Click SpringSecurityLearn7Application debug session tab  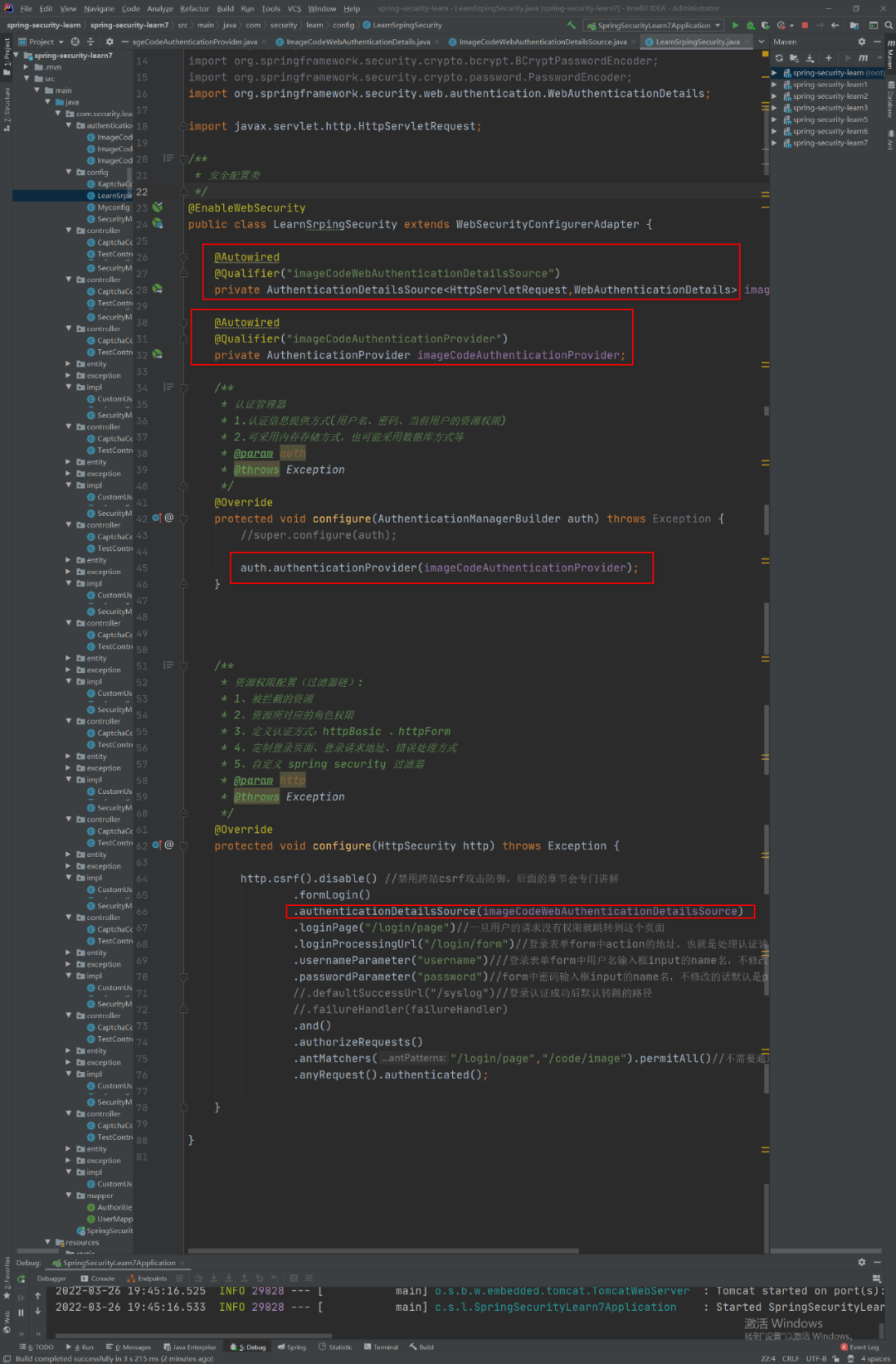click(x=118, y=1263)
